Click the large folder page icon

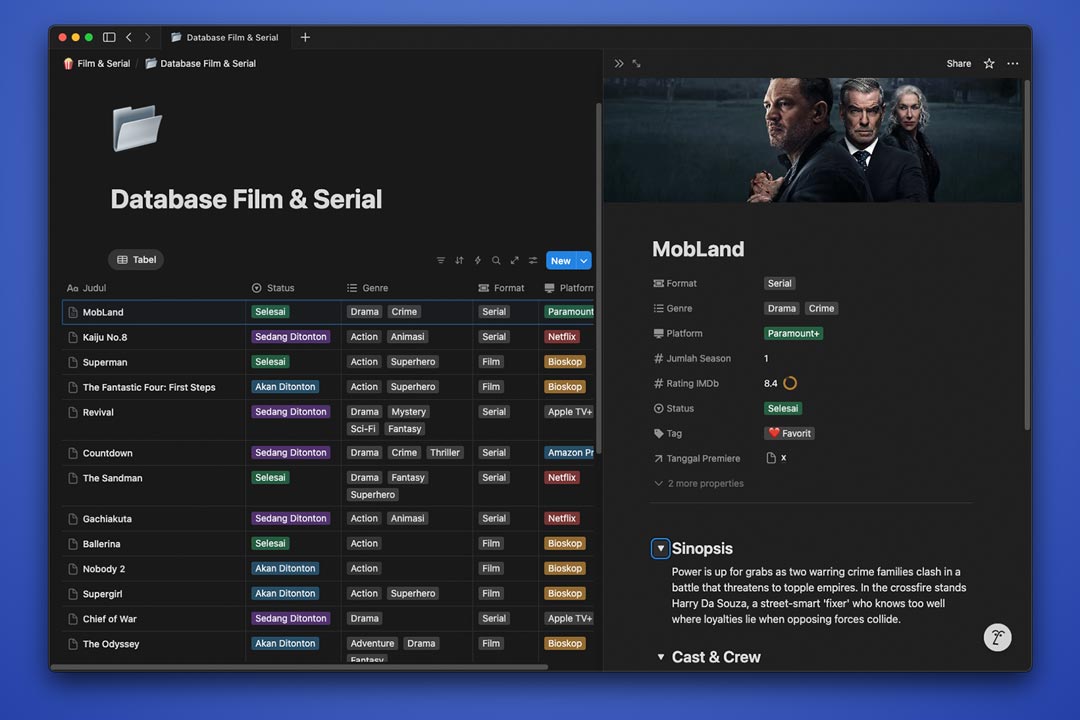click(137, 127)
